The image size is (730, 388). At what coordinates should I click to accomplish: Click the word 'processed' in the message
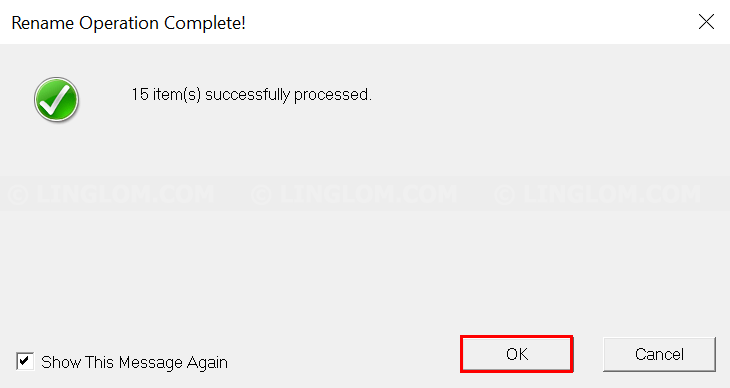[x=331, y=95]
